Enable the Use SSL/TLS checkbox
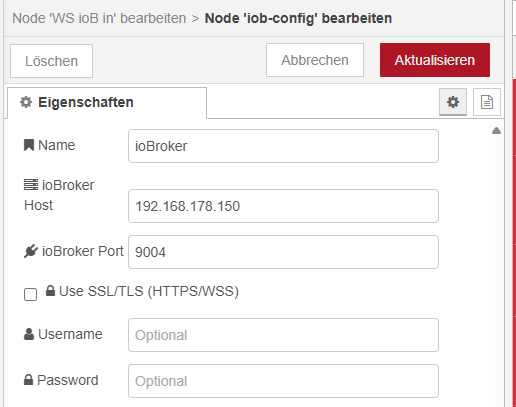The width and height of the screenshot is (516, 407). [x=30, y=294]
